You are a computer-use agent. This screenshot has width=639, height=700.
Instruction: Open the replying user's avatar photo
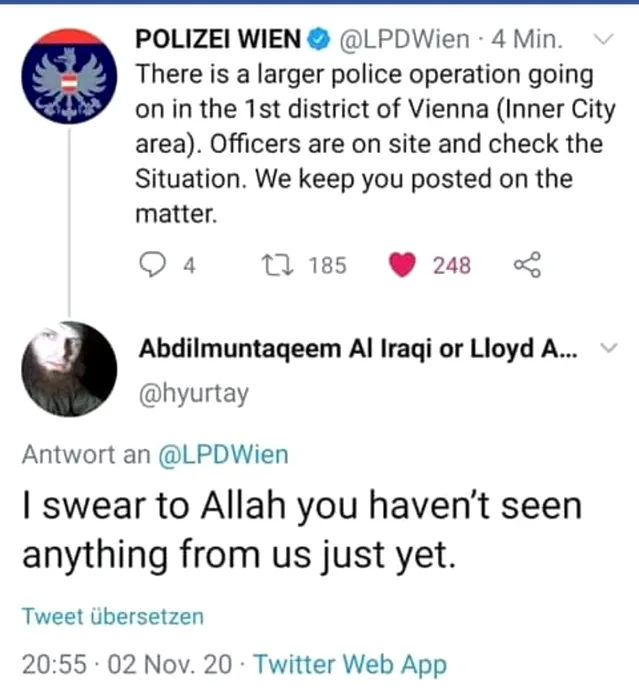point(69,369)
